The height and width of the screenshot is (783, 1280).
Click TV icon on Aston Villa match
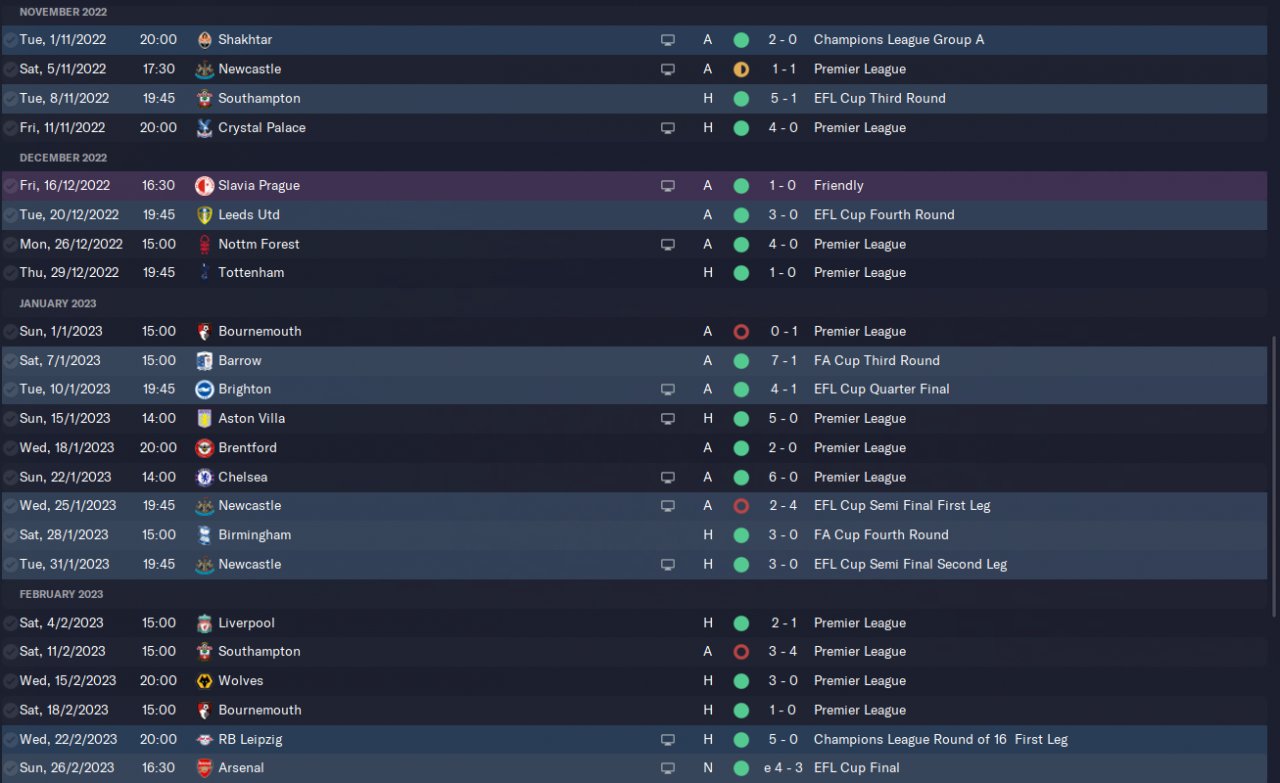pos(668,419)
